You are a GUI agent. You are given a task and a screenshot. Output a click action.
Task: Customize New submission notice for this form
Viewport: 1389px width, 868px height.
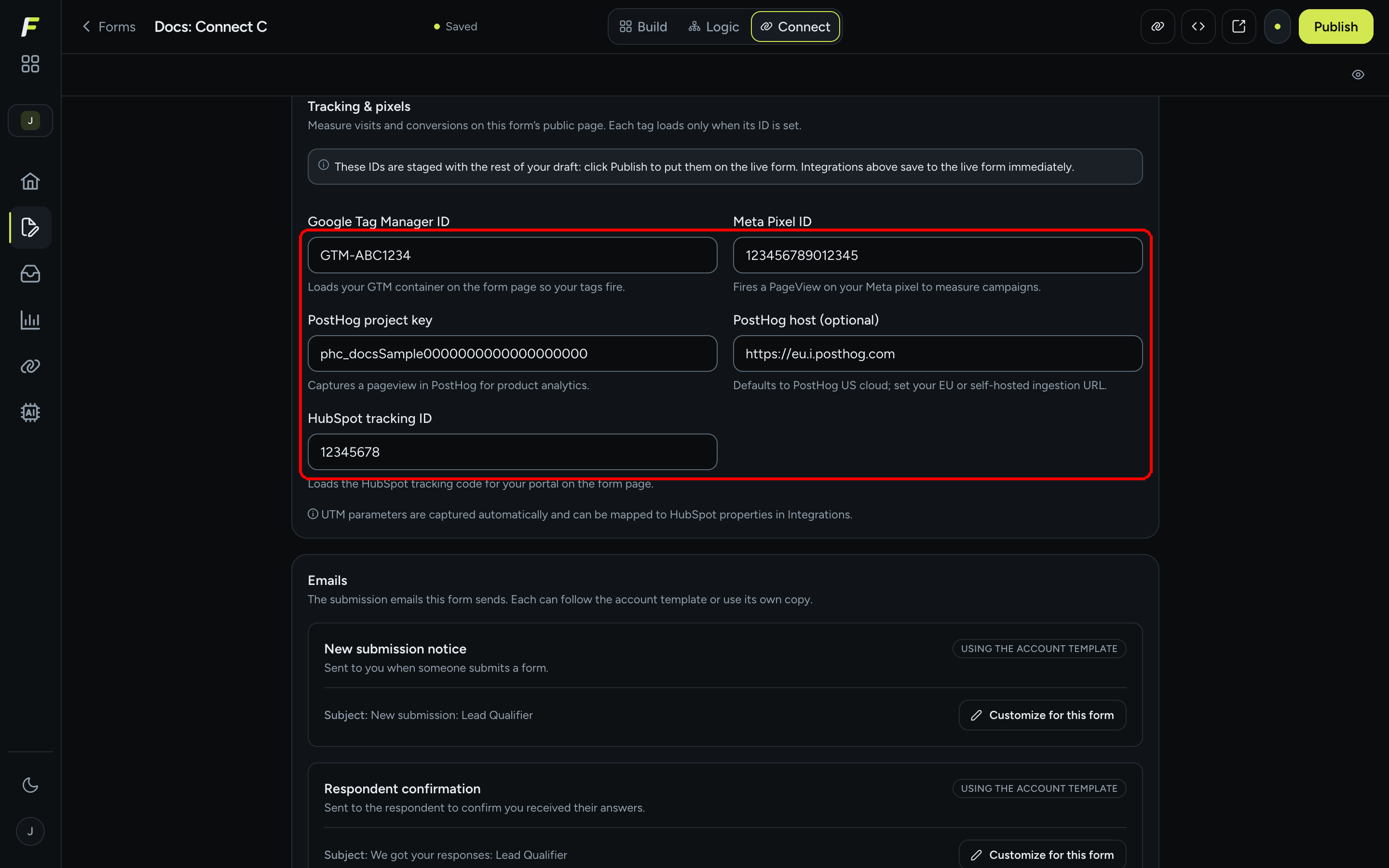[1042, 715]
